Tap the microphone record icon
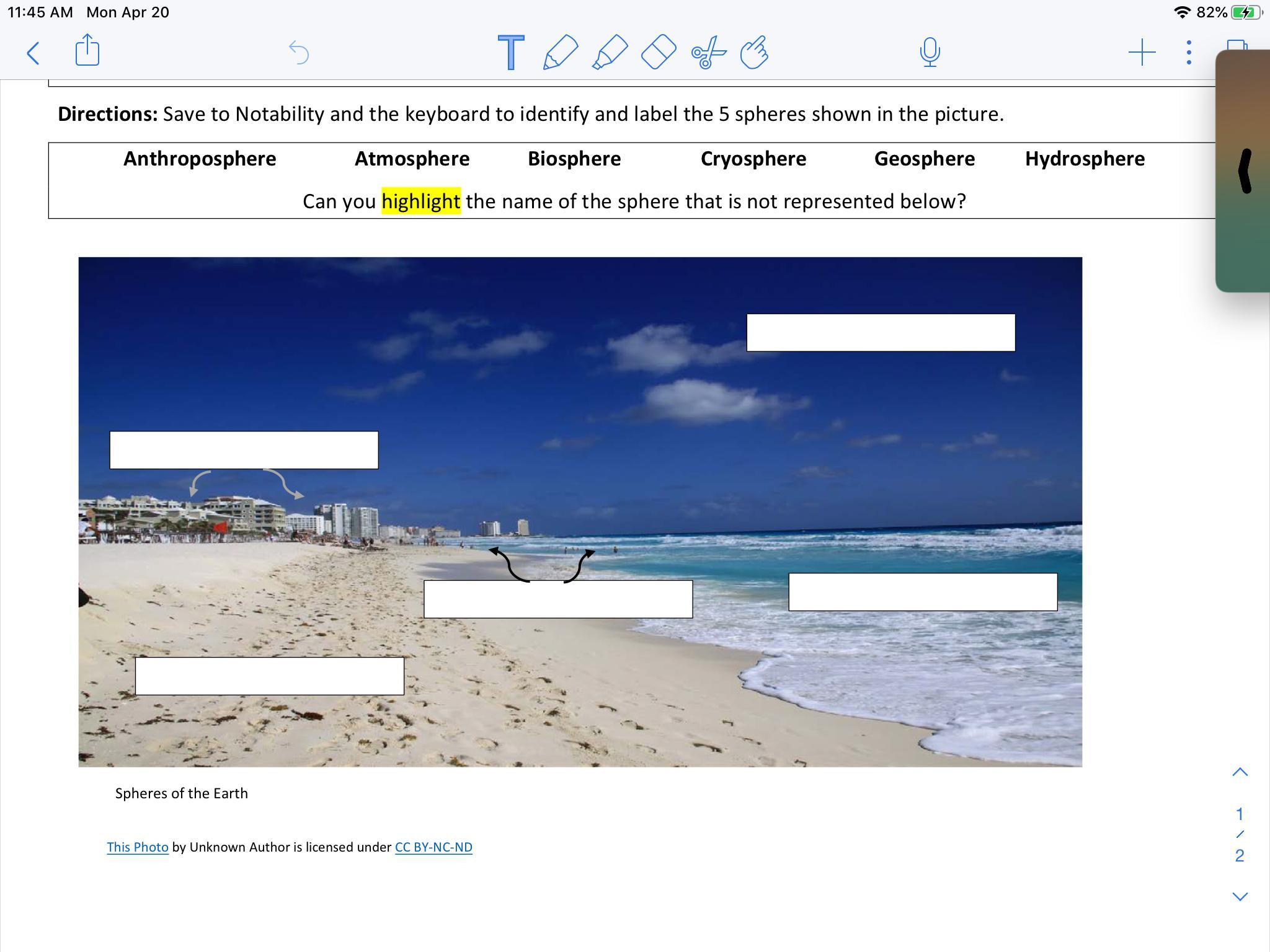The width and height of the screenshot is (1270, 952). click(x=929, y=53)
